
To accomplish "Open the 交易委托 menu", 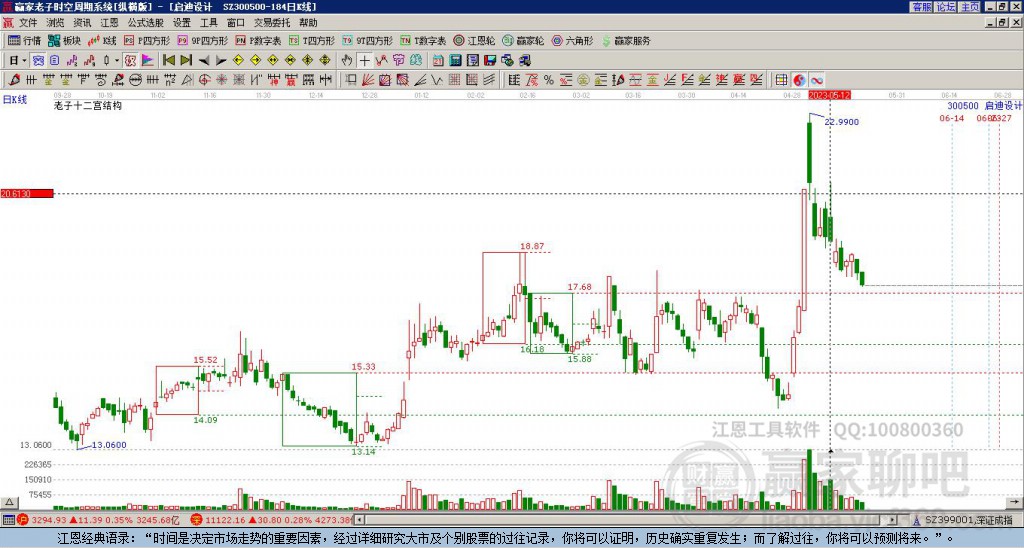I will [x=272, y=23].
